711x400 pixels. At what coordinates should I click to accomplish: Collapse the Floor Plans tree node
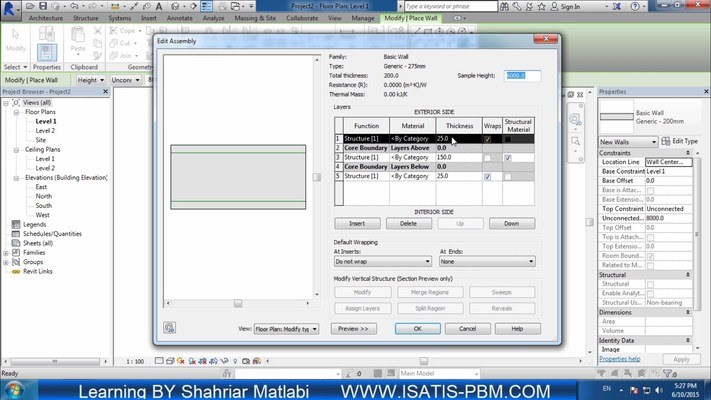coord(16,112)
